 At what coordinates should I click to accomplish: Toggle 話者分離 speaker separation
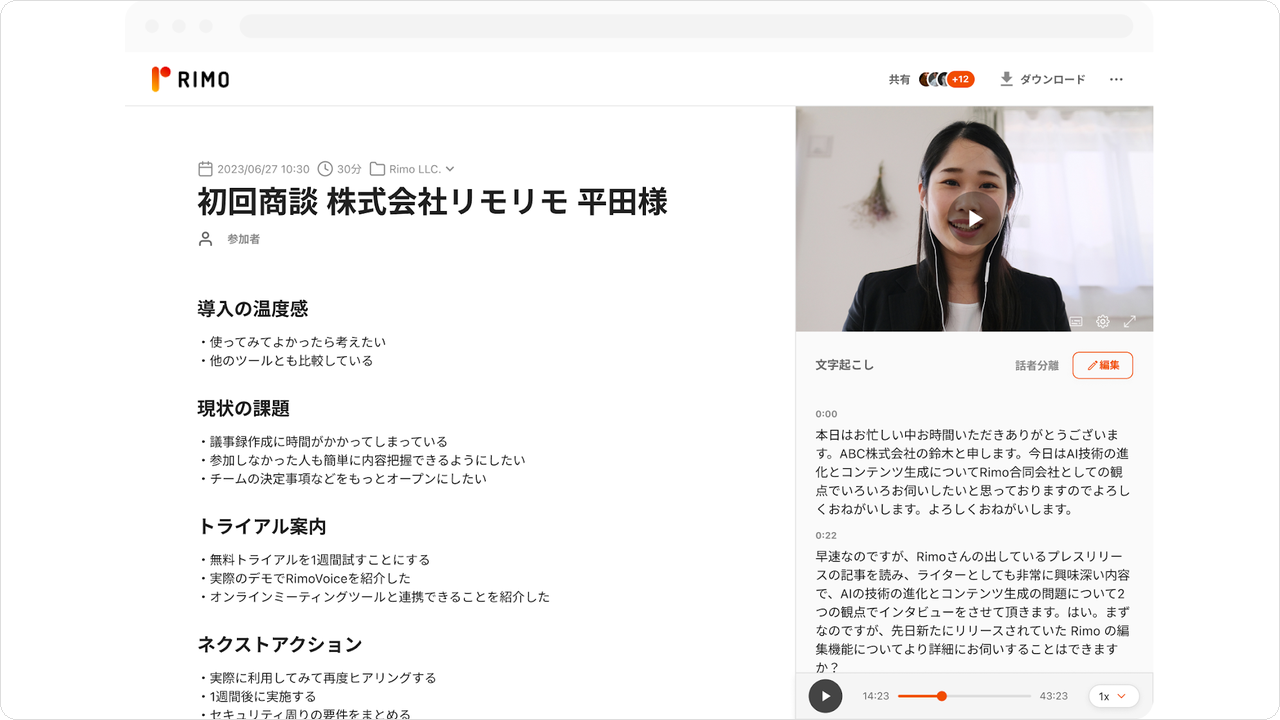1037,366
